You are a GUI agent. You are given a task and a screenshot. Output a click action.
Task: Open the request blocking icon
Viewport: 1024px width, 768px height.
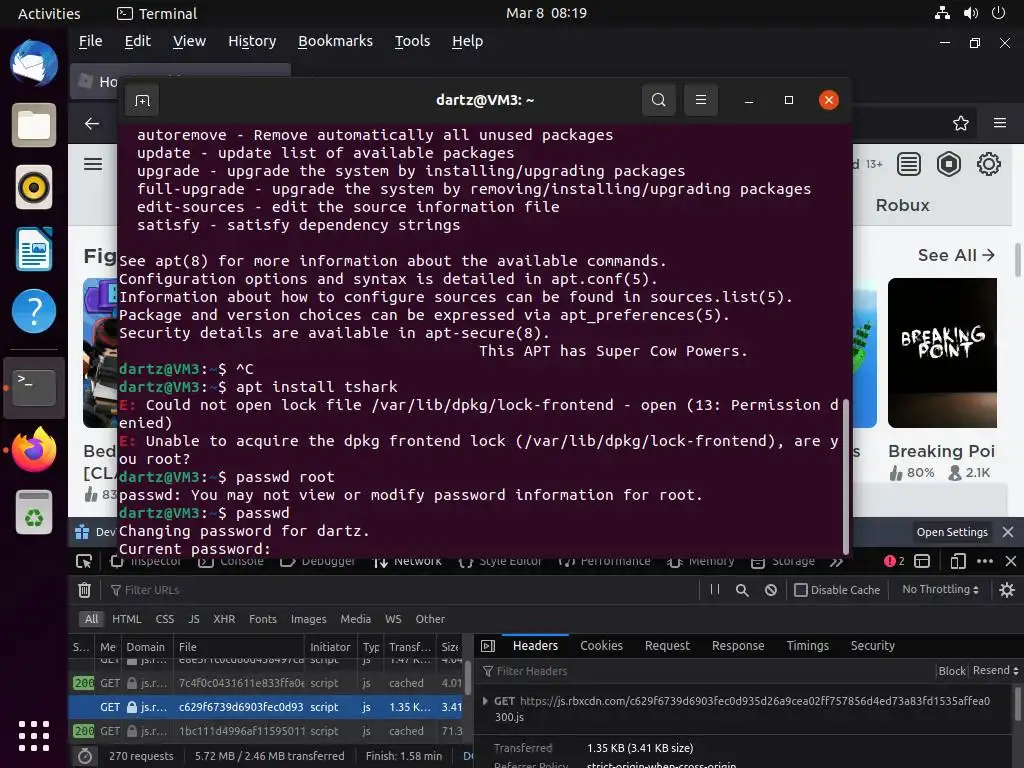click(x=771, y=590)
